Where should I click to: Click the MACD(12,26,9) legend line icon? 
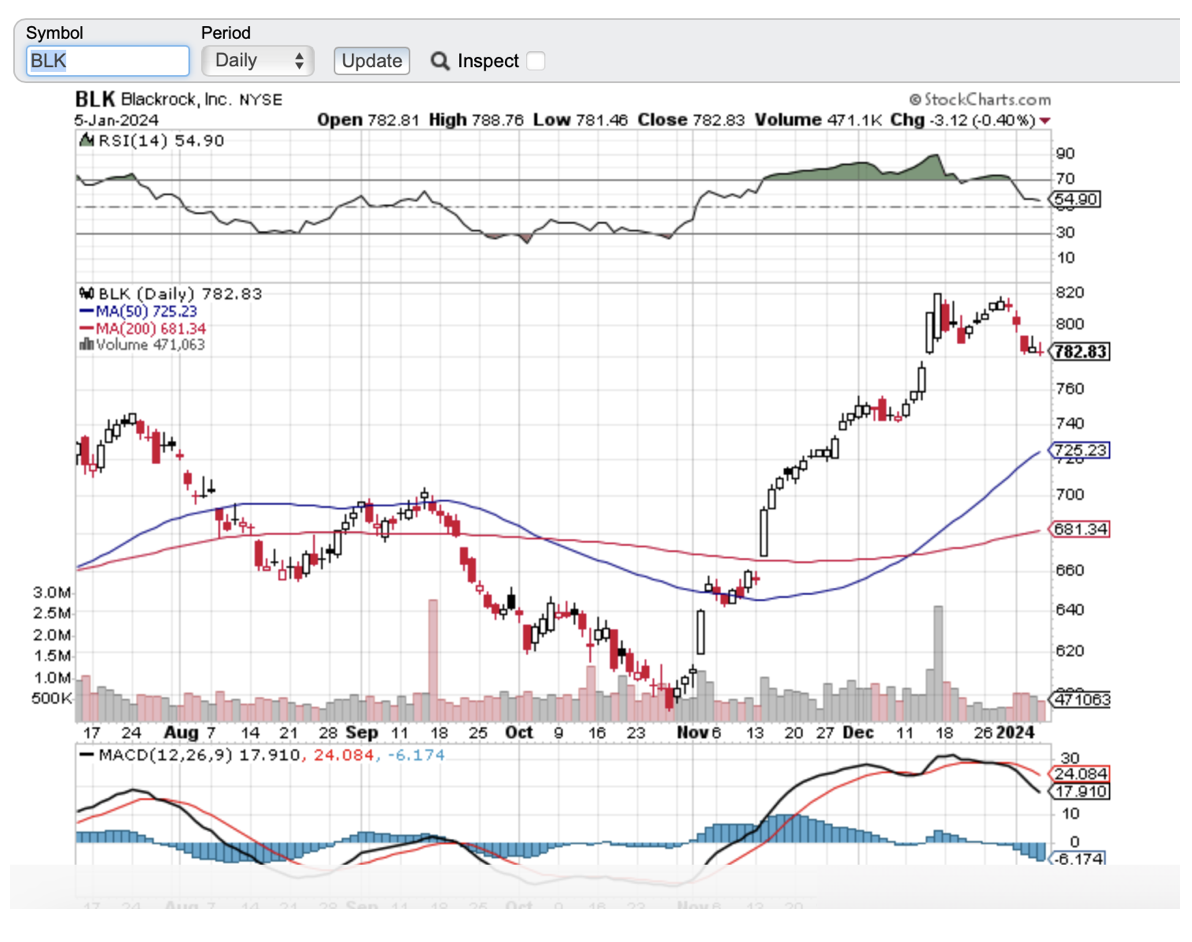click(87, 755)
